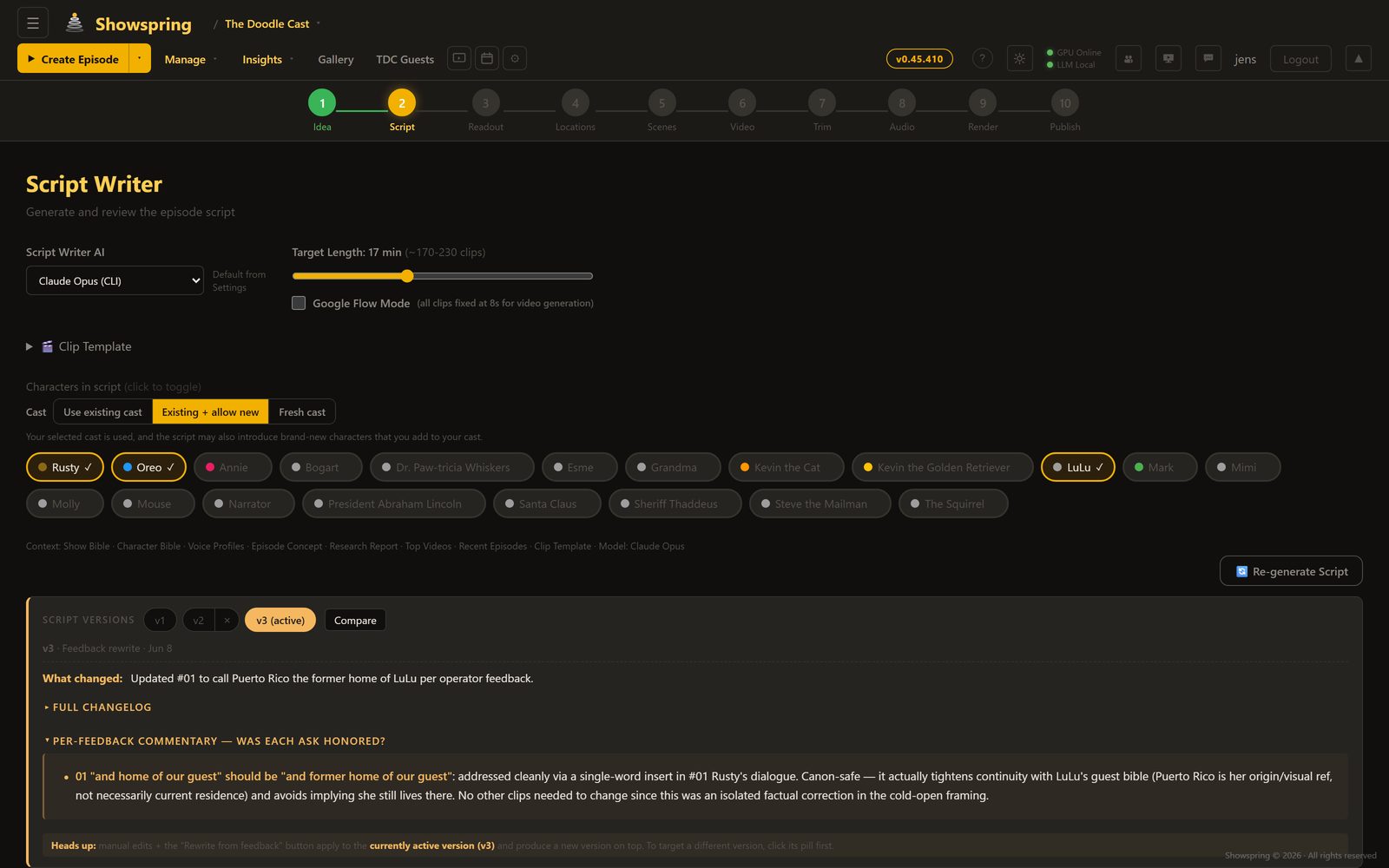This screenshot has width=1389, height=868.
Task: Add President Abraham Lincoln to the cast
Action: [x=394, y=503]
